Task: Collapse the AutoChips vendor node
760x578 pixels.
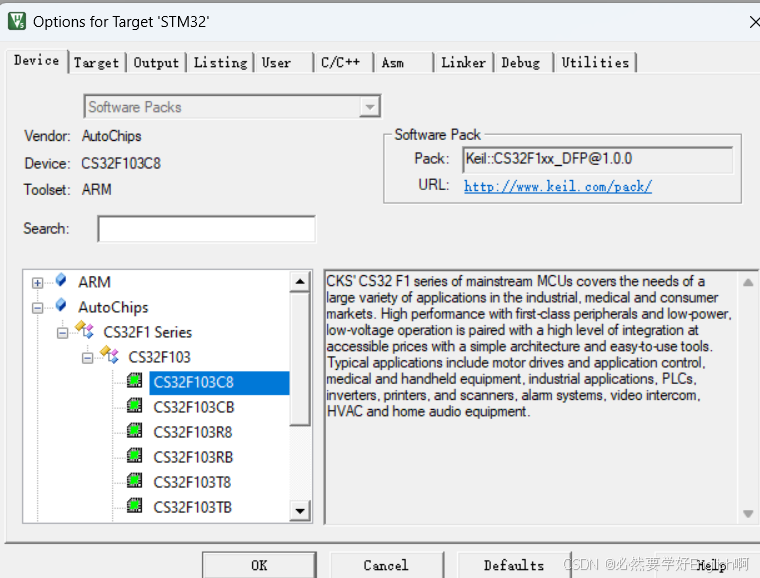Action: (37, 308)
